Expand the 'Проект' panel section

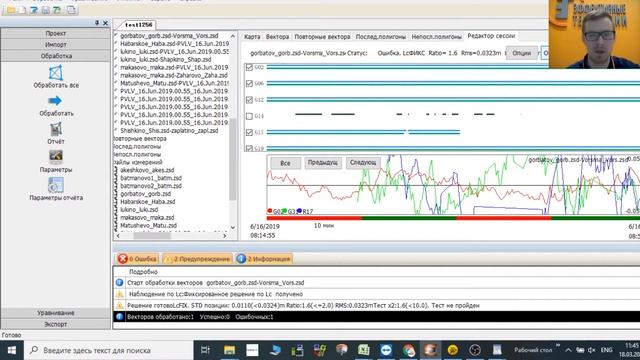(56, 33)
